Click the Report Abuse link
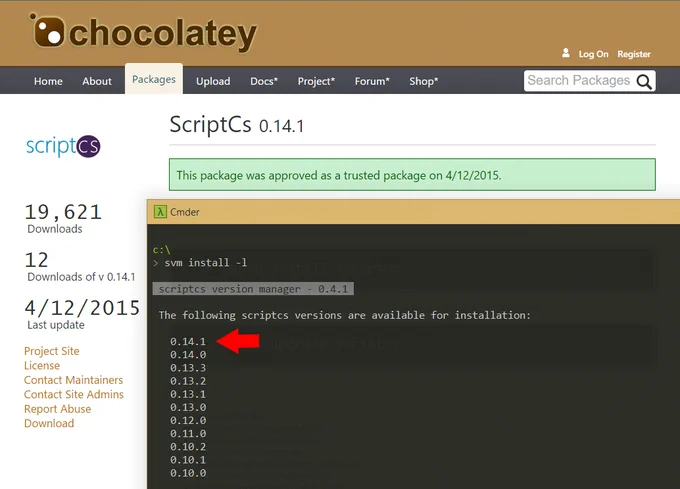This screenshot has height=489, width=680. click(58, 409)
